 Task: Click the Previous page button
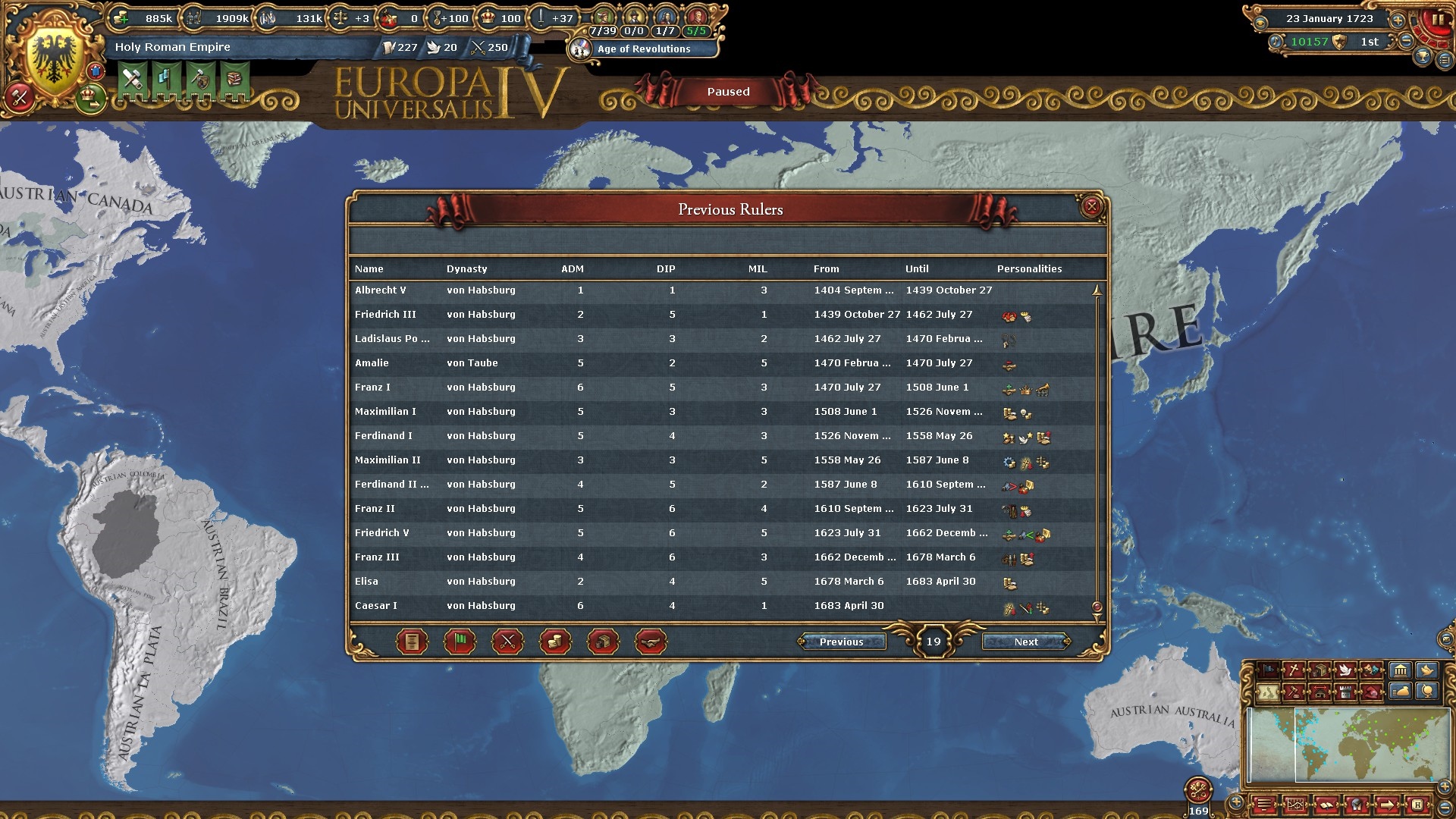point(841,642)
